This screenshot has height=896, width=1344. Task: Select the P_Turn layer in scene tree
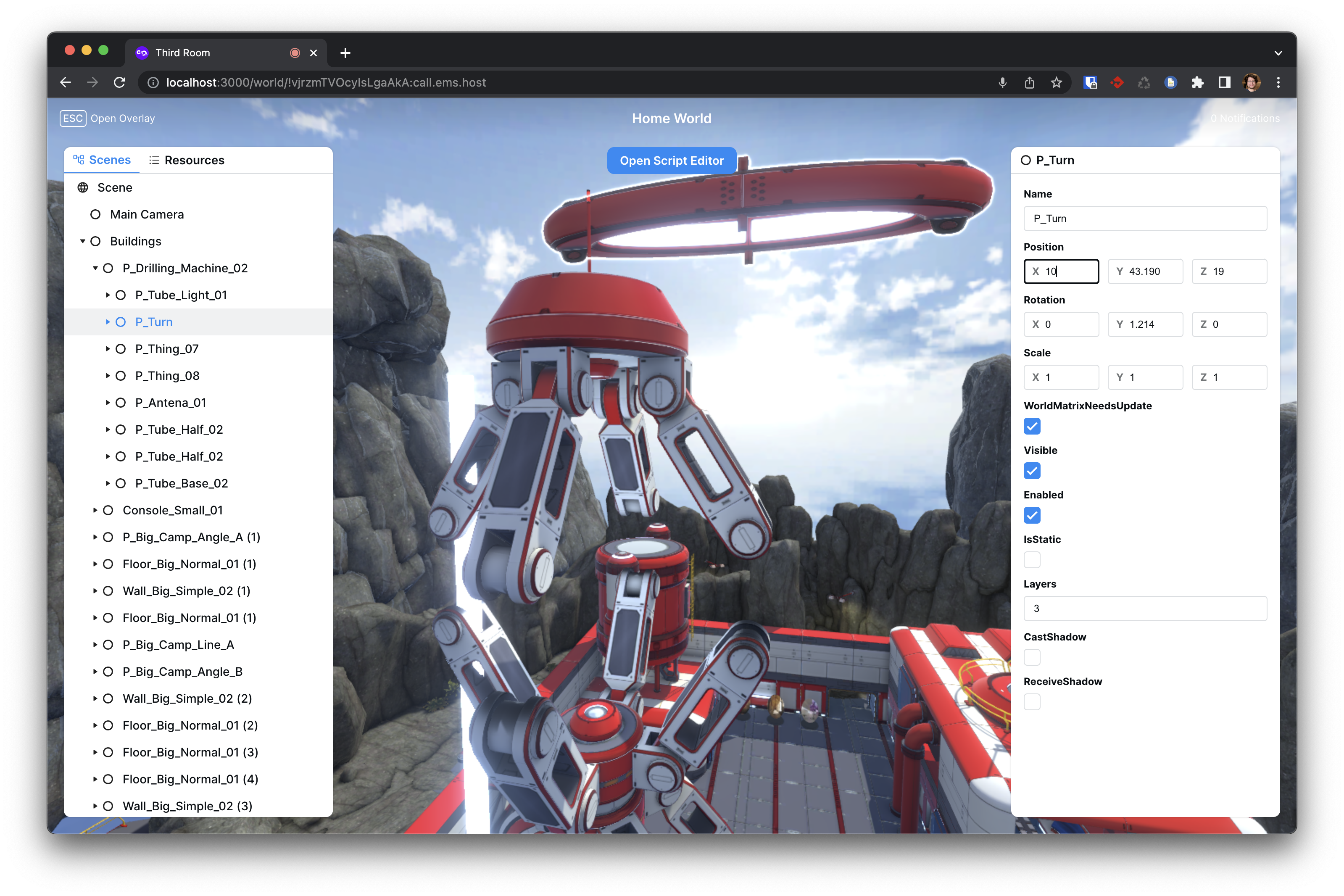[155, 321]
